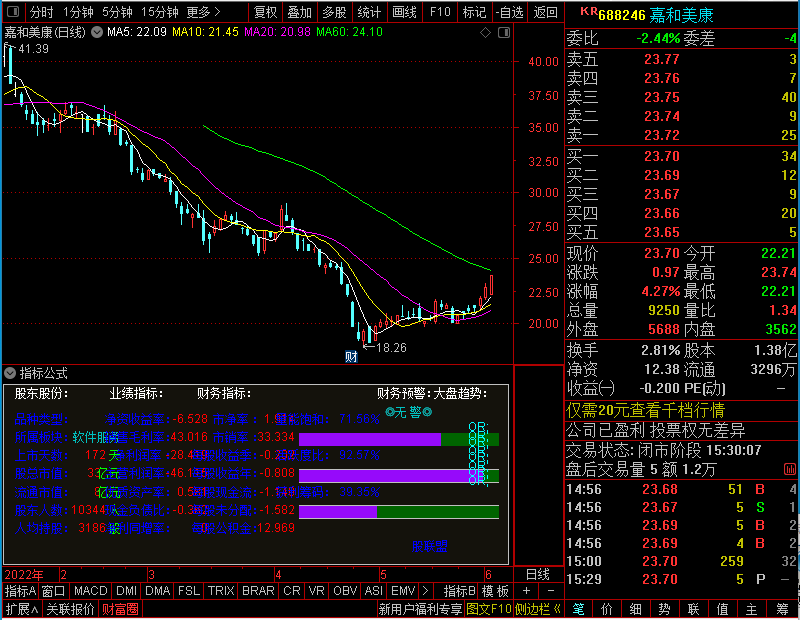Select the 5分钟 period
This screenshot has height=620, width=800.
(117, 12)
